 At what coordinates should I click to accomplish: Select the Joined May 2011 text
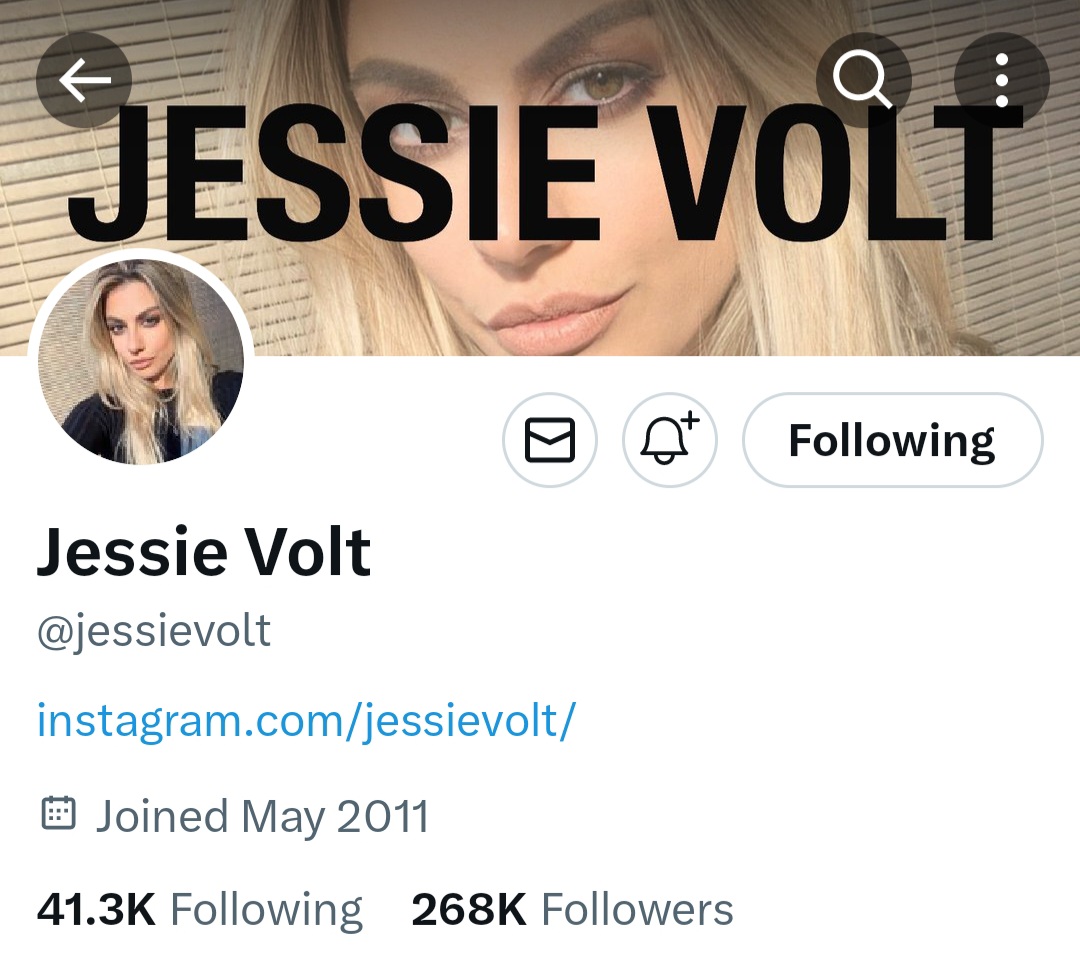[262, 818]
